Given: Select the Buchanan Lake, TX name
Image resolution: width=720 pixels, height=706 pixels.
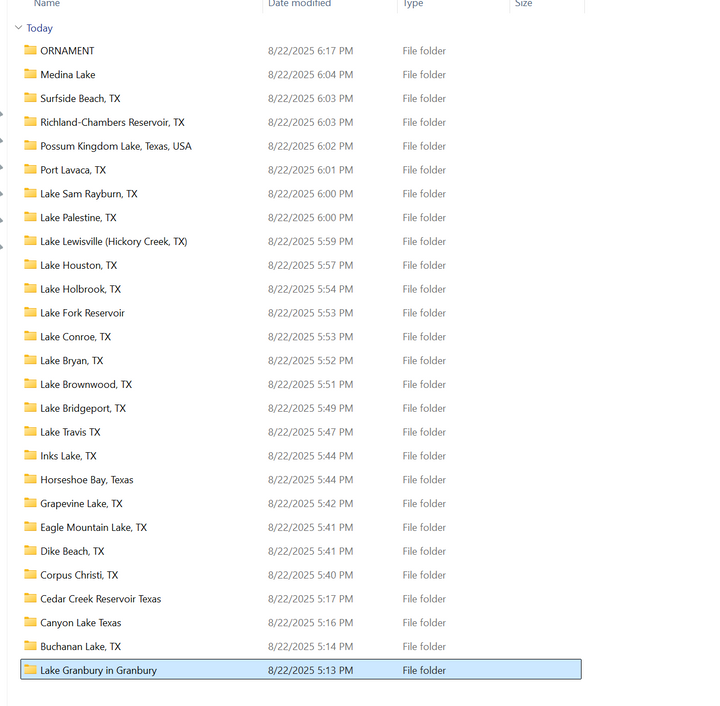Looking at the screenshot, I should pyautogui.click(x=80, y=648).
